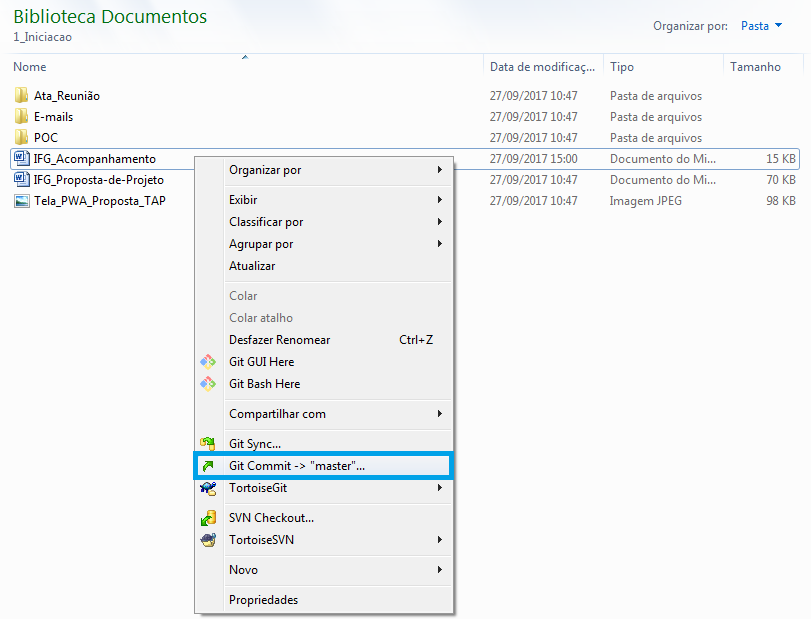This screenshot has width=811, height=619.
Task: Select the IFG_Proposta-de-Projeto document
Action: point(98,180)
